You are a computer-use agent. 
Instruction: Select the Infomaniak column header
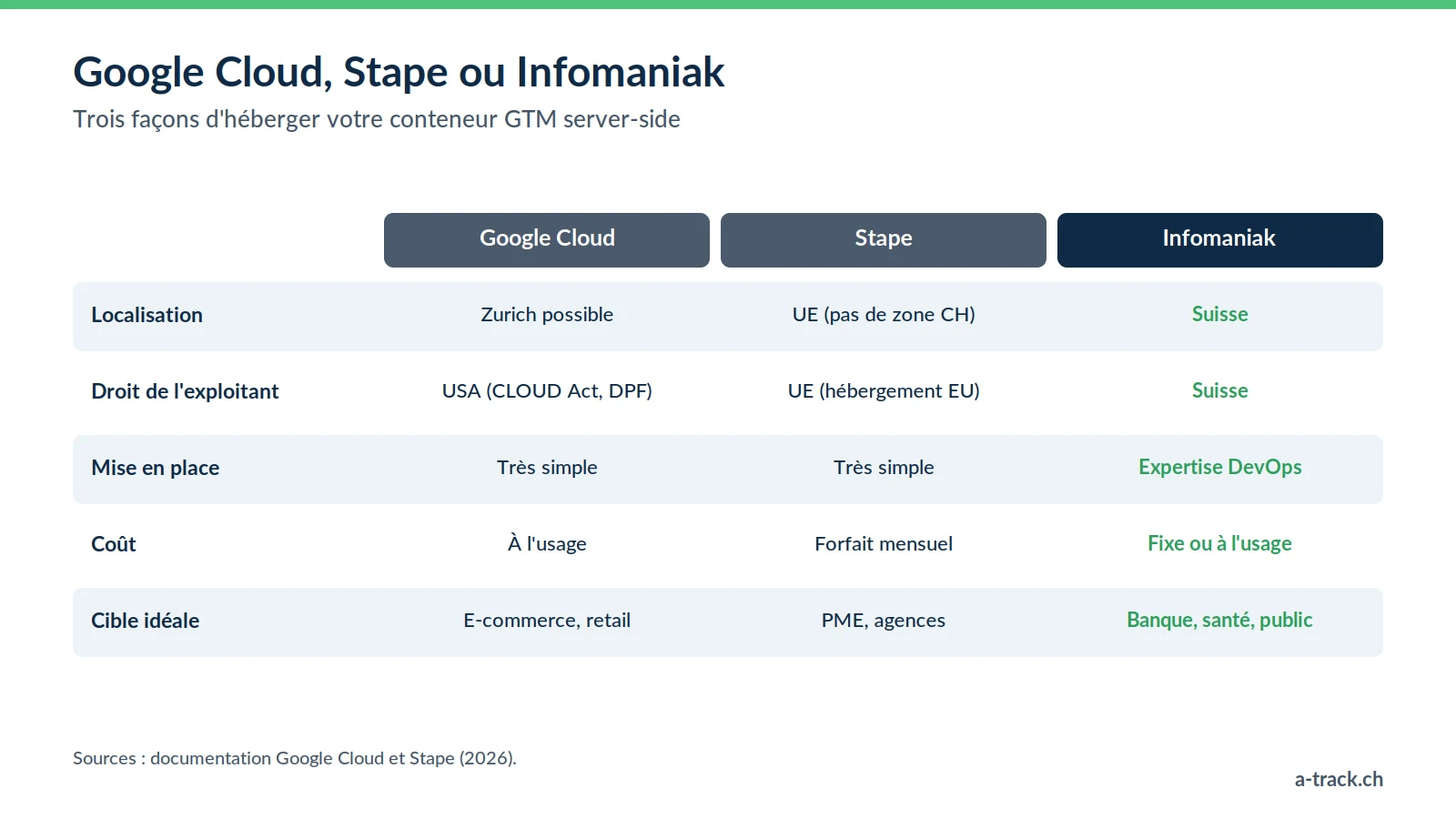(1220, 240)
